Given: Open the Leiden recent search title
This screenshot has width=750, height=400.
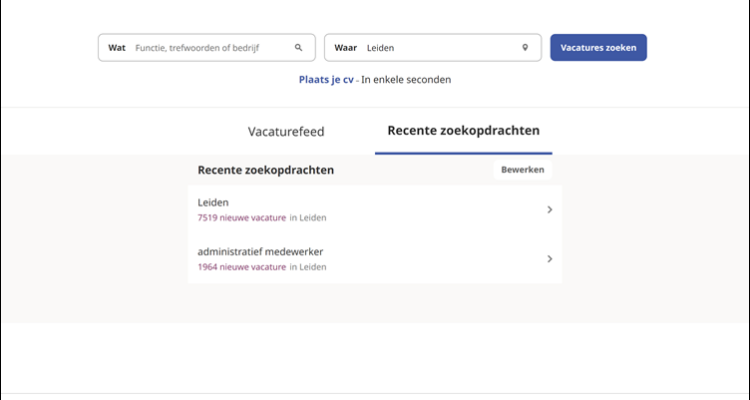Looking at the screenshot, I should pyautogui.click(x=213, y=202).
